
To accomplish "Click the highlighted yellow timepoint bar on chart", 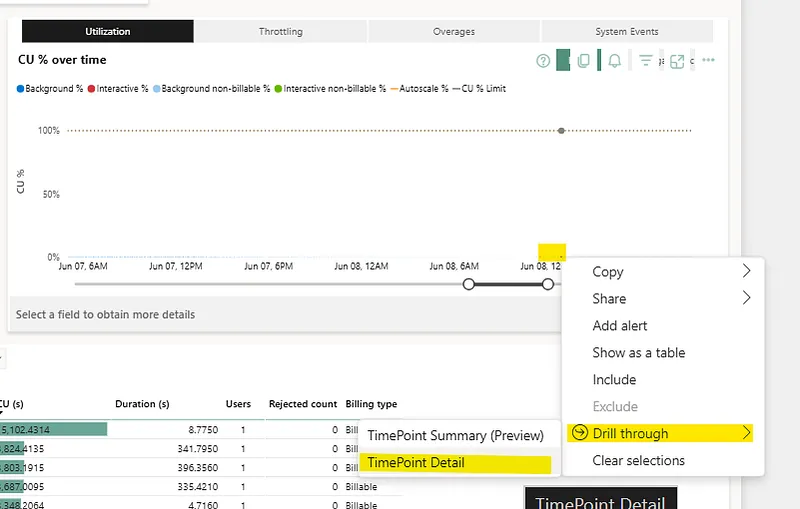I will point(552,252).
